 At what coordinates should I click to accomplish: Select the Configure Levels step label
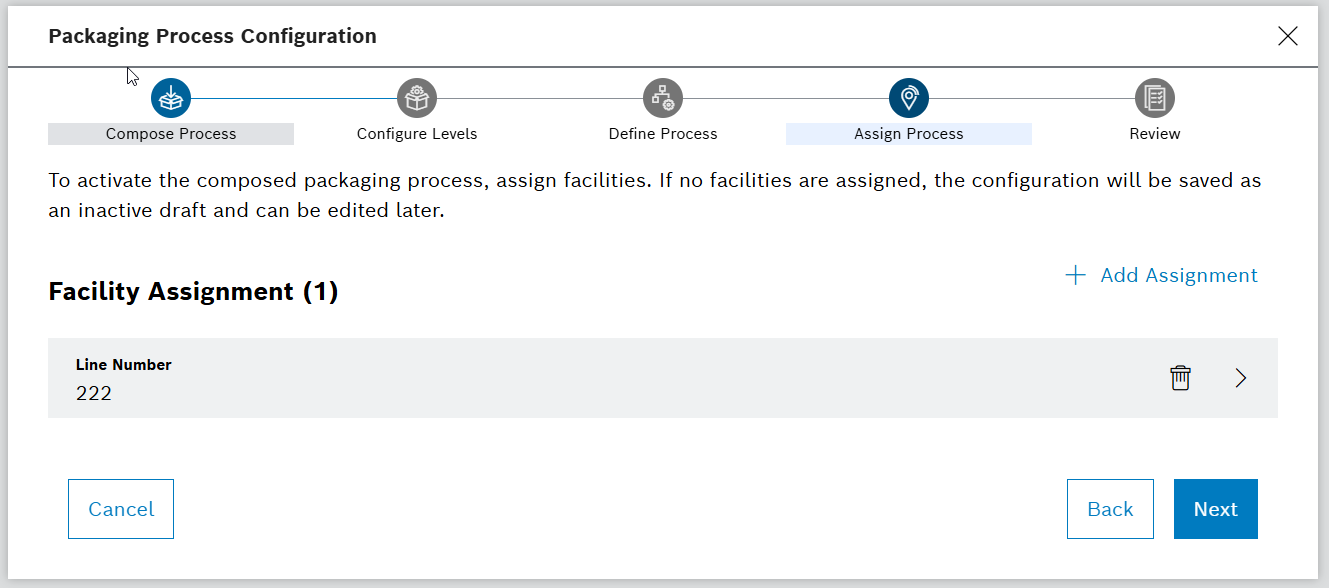tap(416, 133)
